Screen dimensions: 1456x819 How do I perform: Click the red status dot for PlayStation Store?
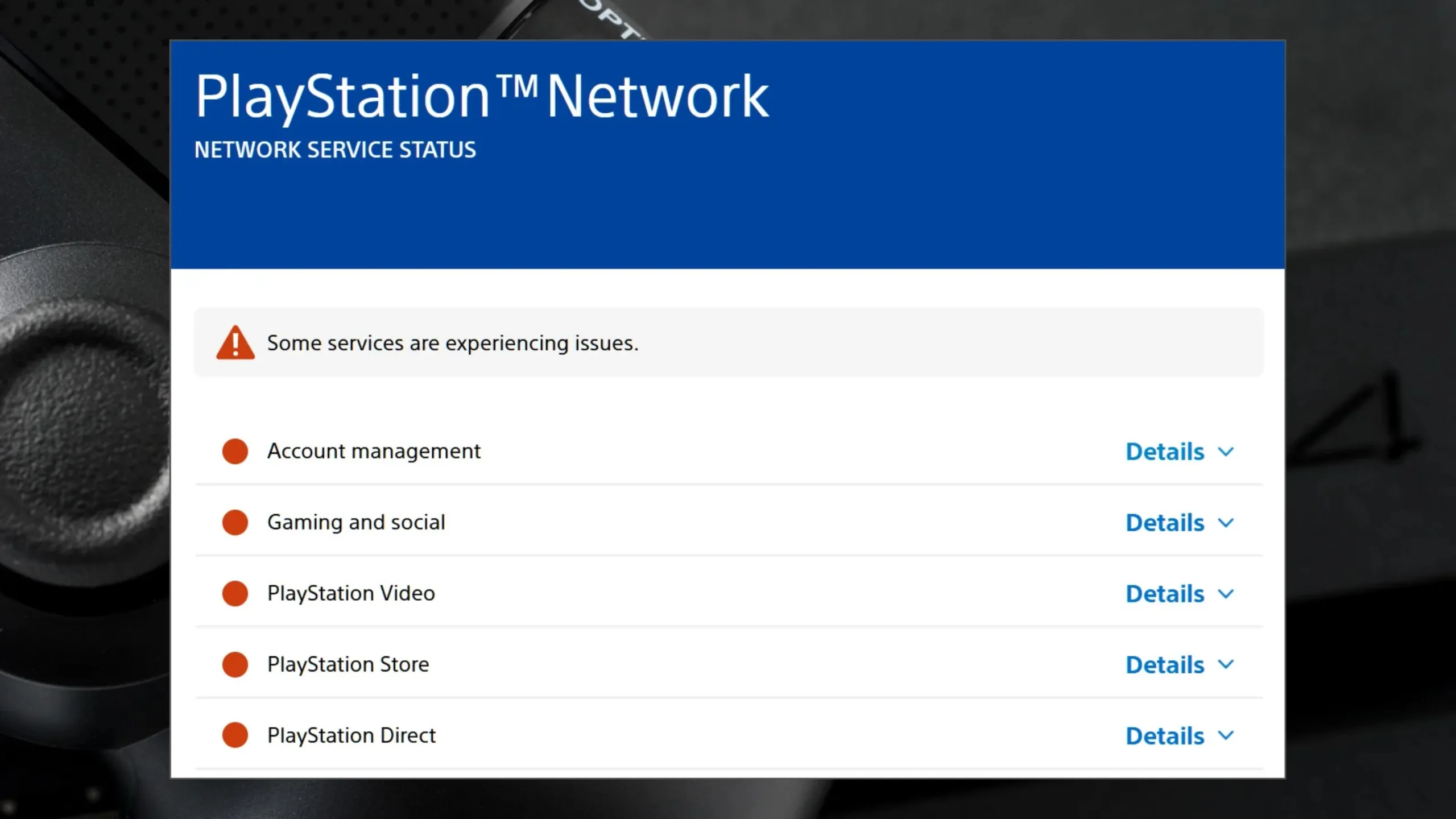tap(235, 665)
